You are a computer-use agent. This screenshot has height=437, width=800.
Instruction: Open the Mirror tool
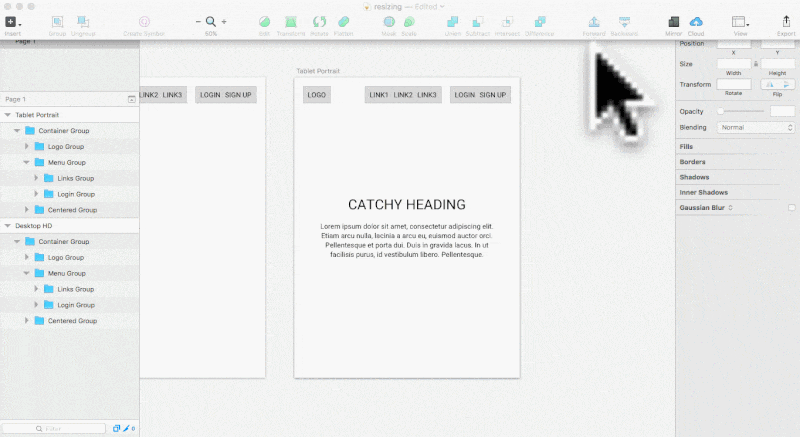click(673, 22)
